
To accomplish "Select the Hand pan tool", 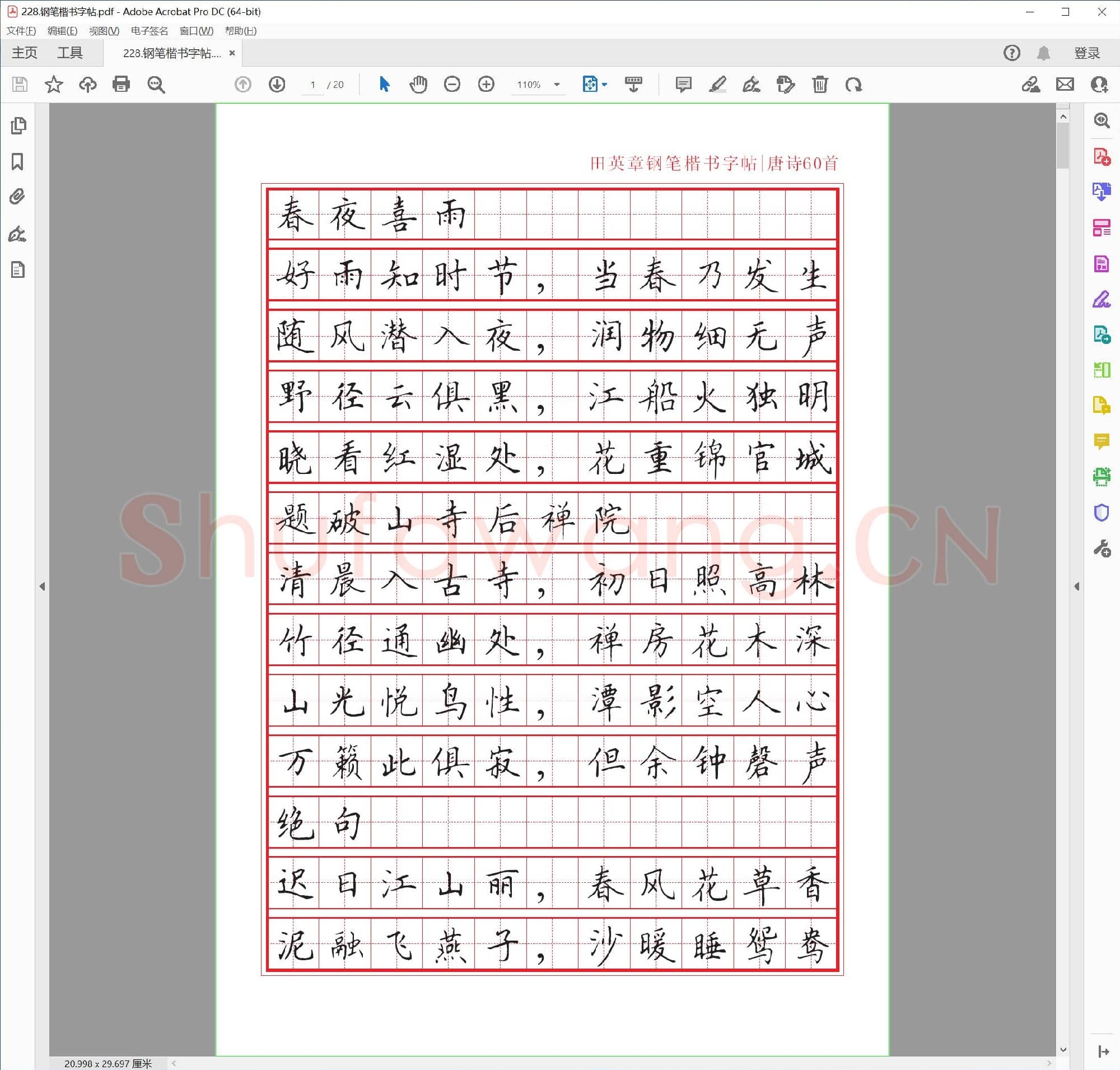I will pos(418,85).
